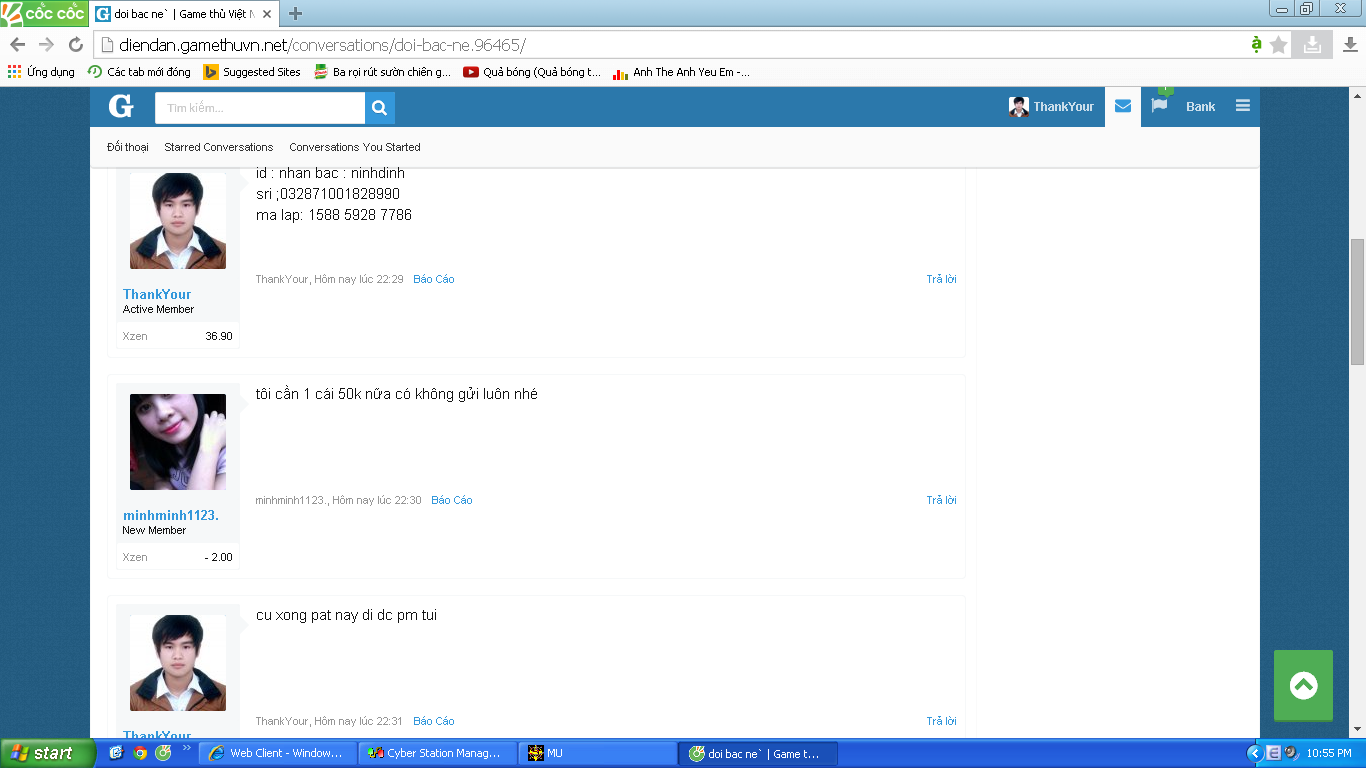Reload the current page

75,45
